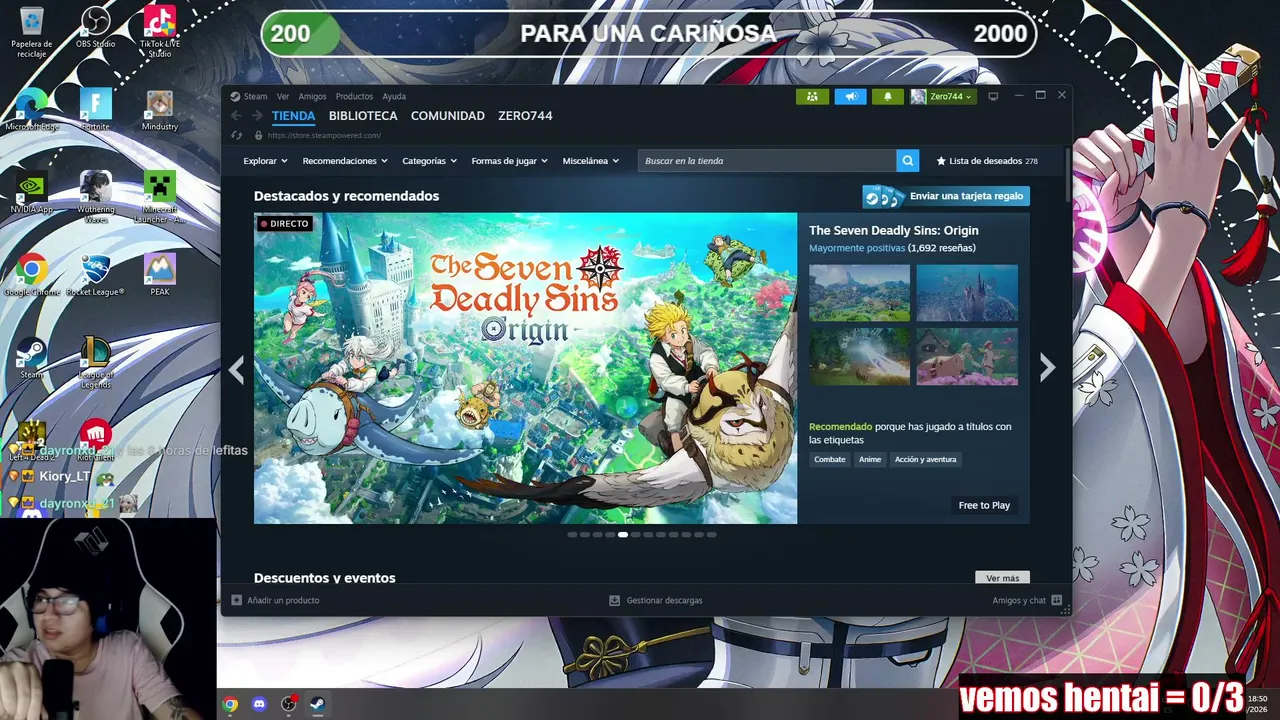Open the Productos menu
The image size is (1280, 720).
354,96
